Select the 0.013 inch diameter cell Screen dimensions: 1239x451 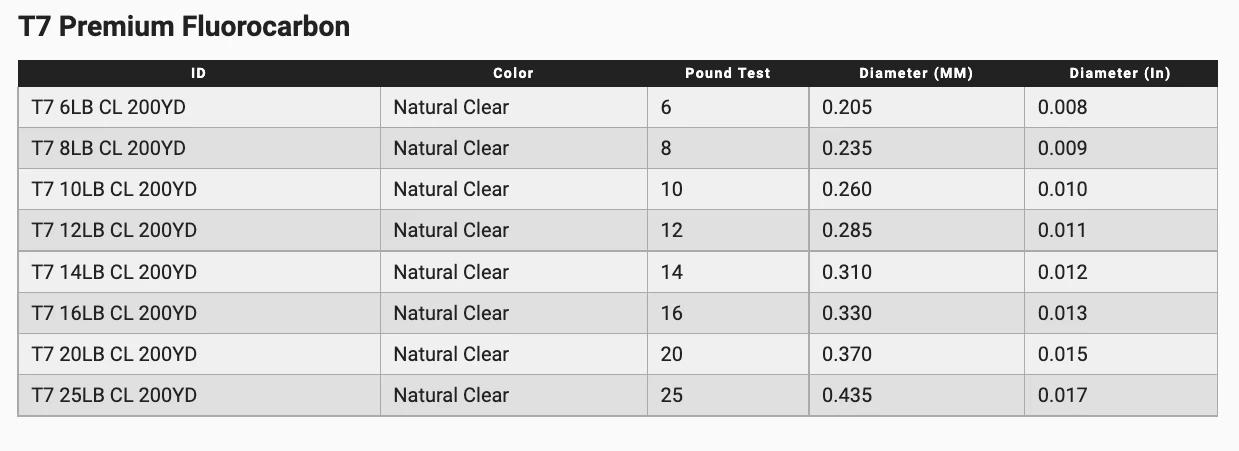pyautogui.click(x=1062, y=313)
